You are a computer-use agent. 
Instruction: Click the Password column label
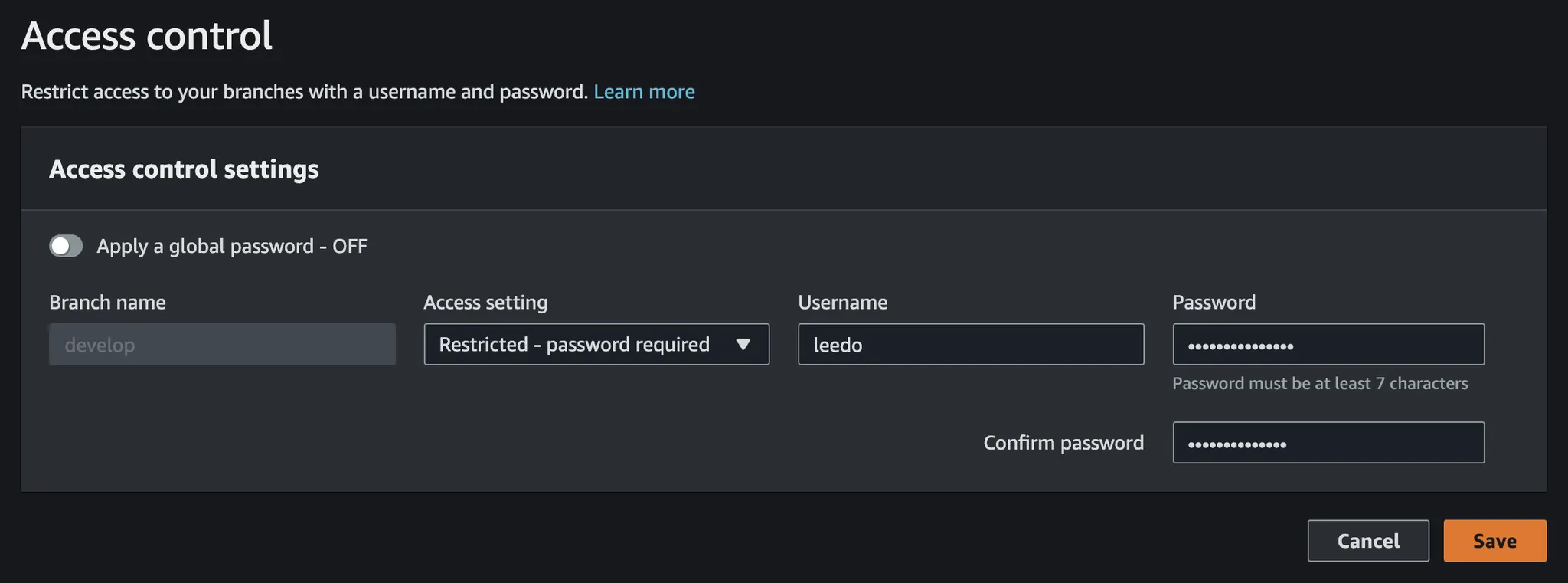tap(1214, 303)
